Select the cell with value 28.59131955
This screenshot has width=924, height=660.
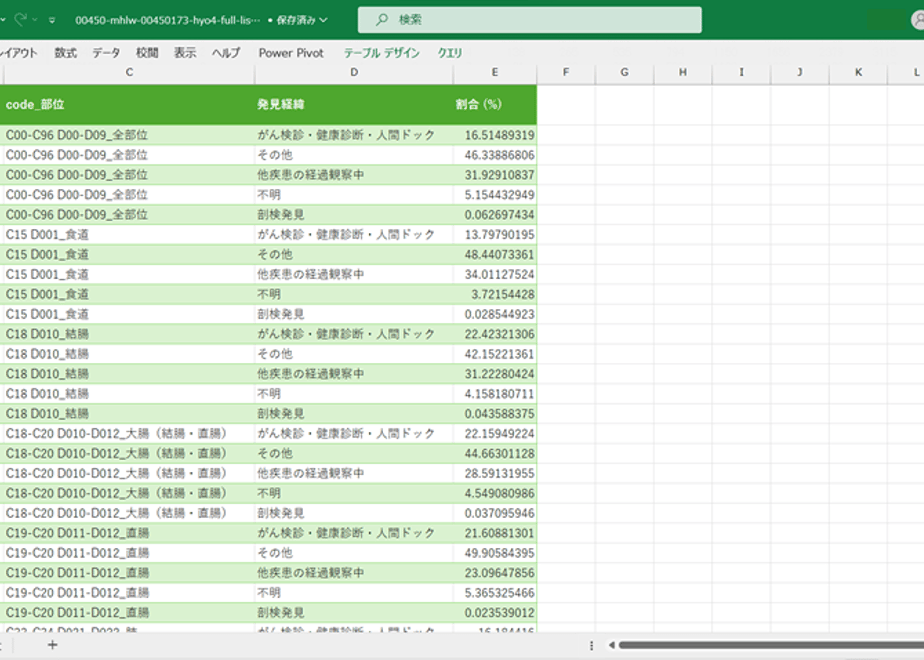495,473
